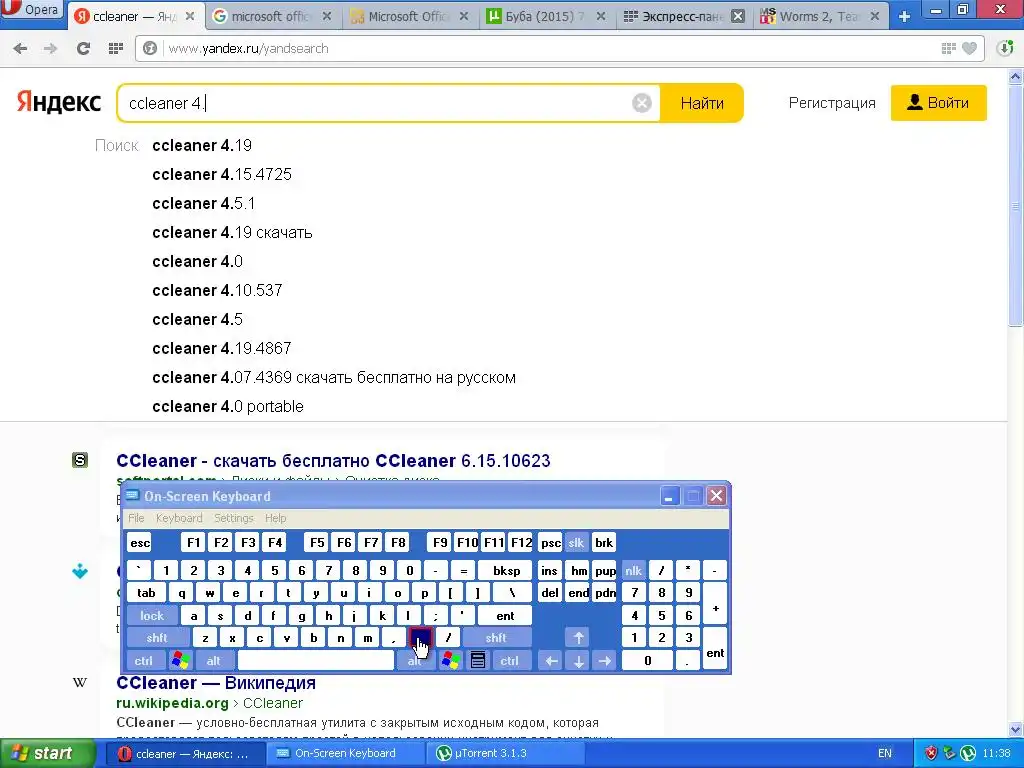
Task: Click the bksp key on the keyboard
Action: point(506,571)
